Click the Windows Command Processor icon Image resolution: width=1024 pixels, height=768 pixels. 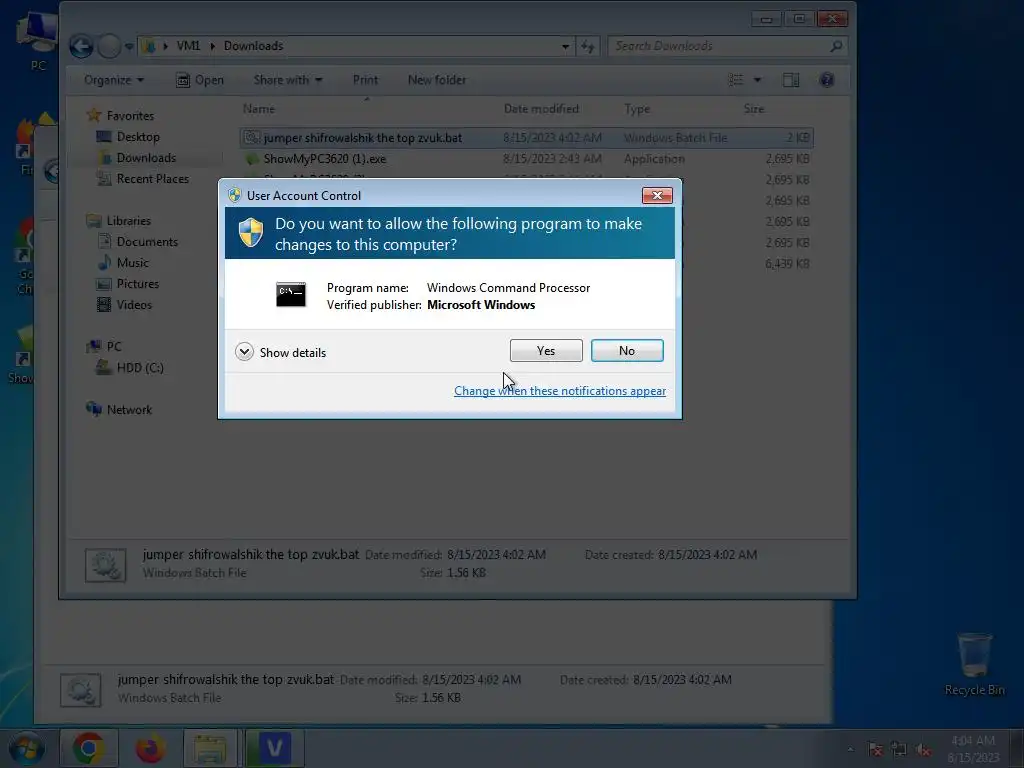[291, 295]
